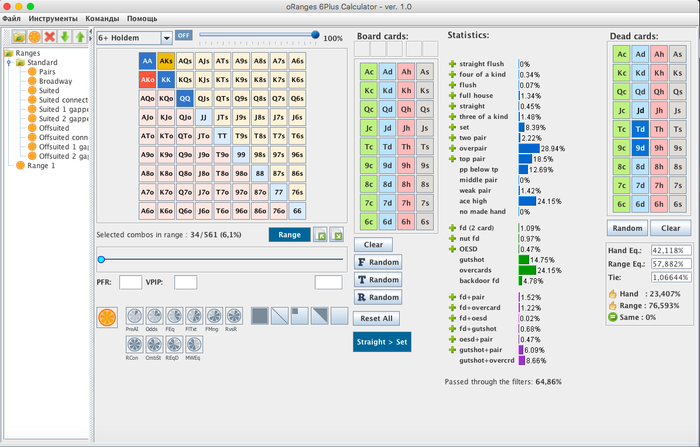700x447 pixels.
Task: Click the thumbs-up icon beside Hand percentage
Action: point(612,294)
